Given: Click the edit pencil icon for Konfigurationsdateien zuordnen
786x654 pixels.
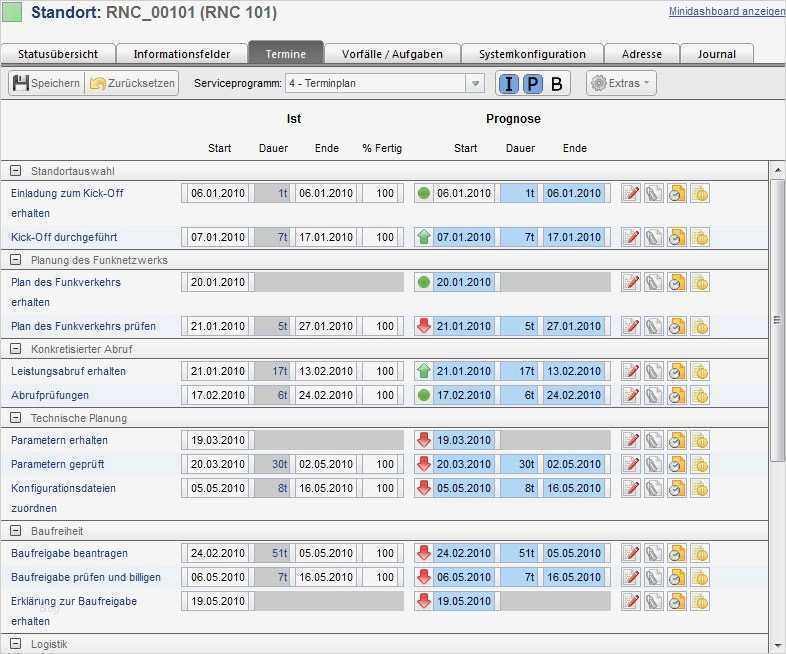Looking at the screenshot, I should click(x=631, y=489).
